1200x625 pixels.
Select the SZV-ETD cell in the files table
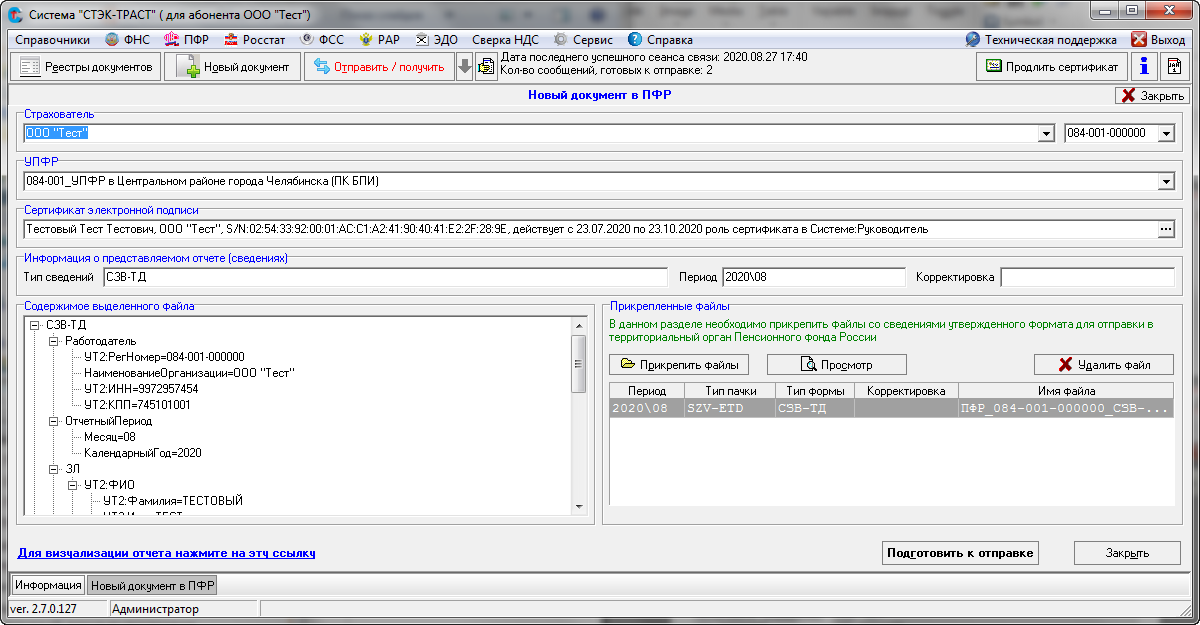tap(729, 408)
